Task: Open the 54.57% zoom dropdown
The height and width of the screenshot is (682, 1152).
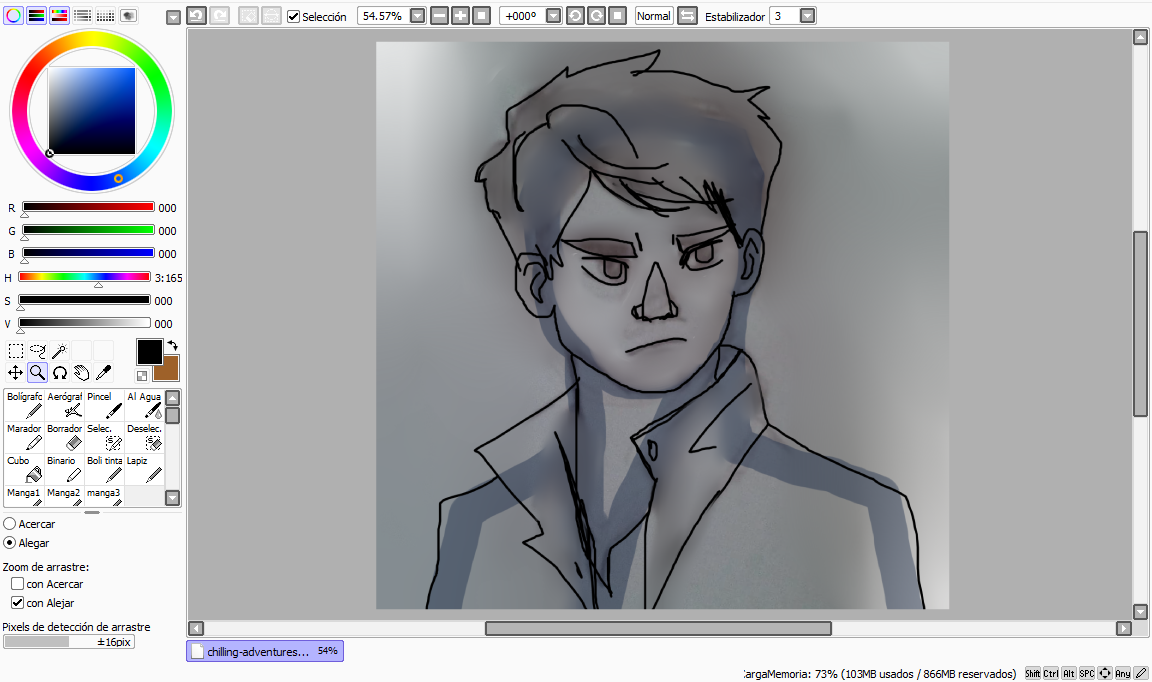Action: tap(417, 15)
